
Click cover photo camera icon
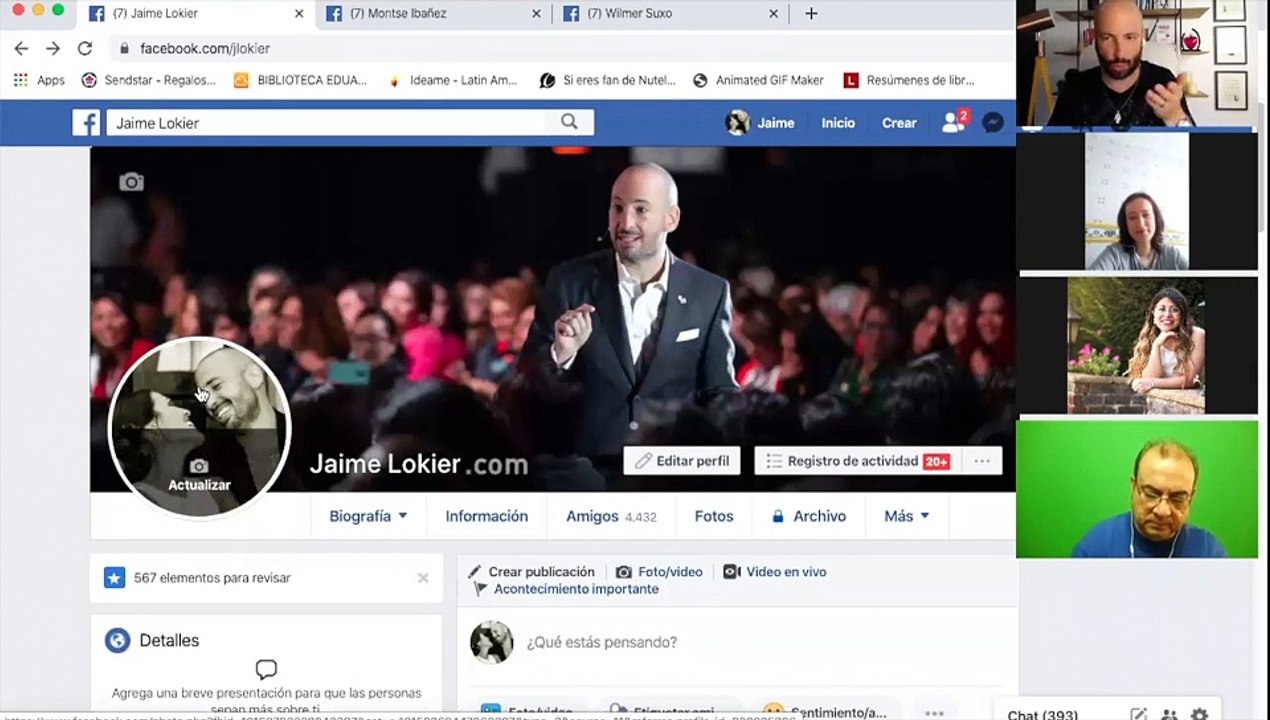click(x=131, y=182)
